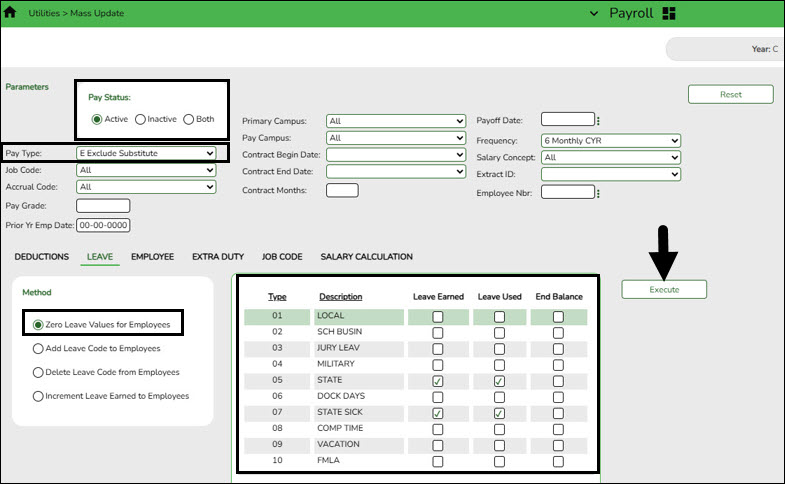Switch to the LEAVE tab
The width and height of the screenshot is (785, 484).
tap(100, 257)
